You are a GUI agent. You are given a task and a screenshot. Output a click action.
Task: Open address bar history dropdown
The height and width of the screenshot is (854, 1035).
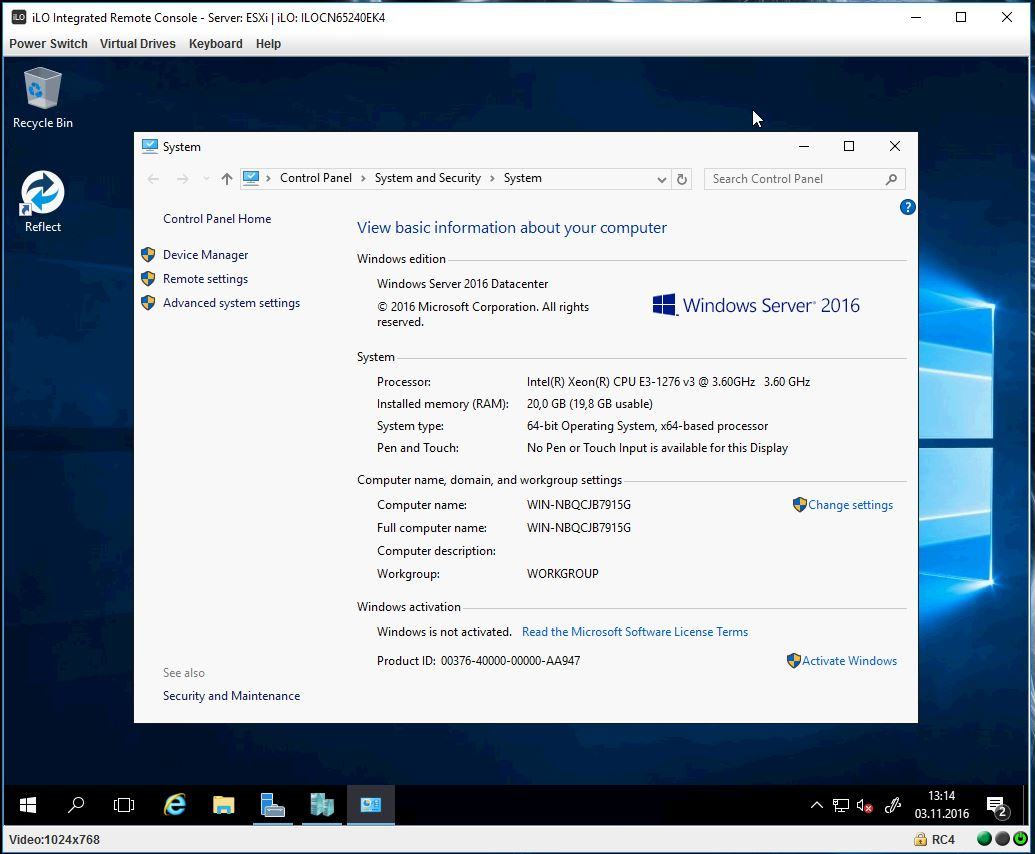click(x=661, y=180)
